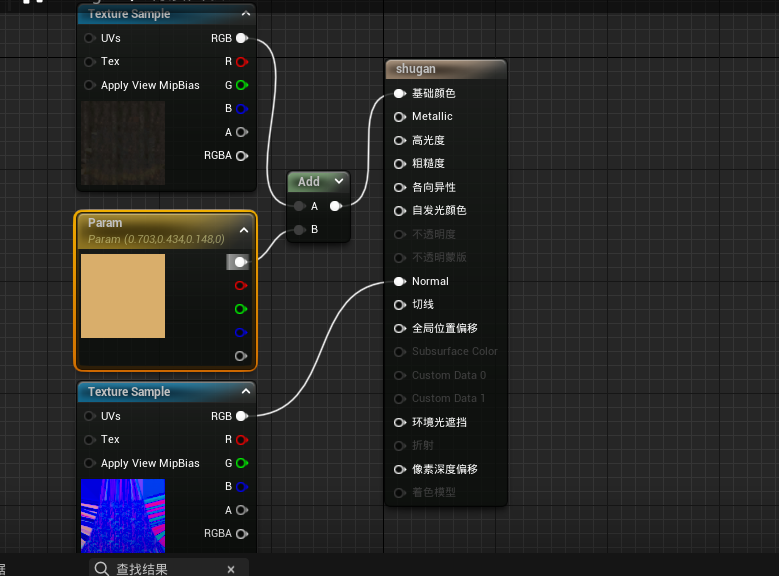Click Apply View MipBias pin of bottom Texture Sample

(89, 463)
